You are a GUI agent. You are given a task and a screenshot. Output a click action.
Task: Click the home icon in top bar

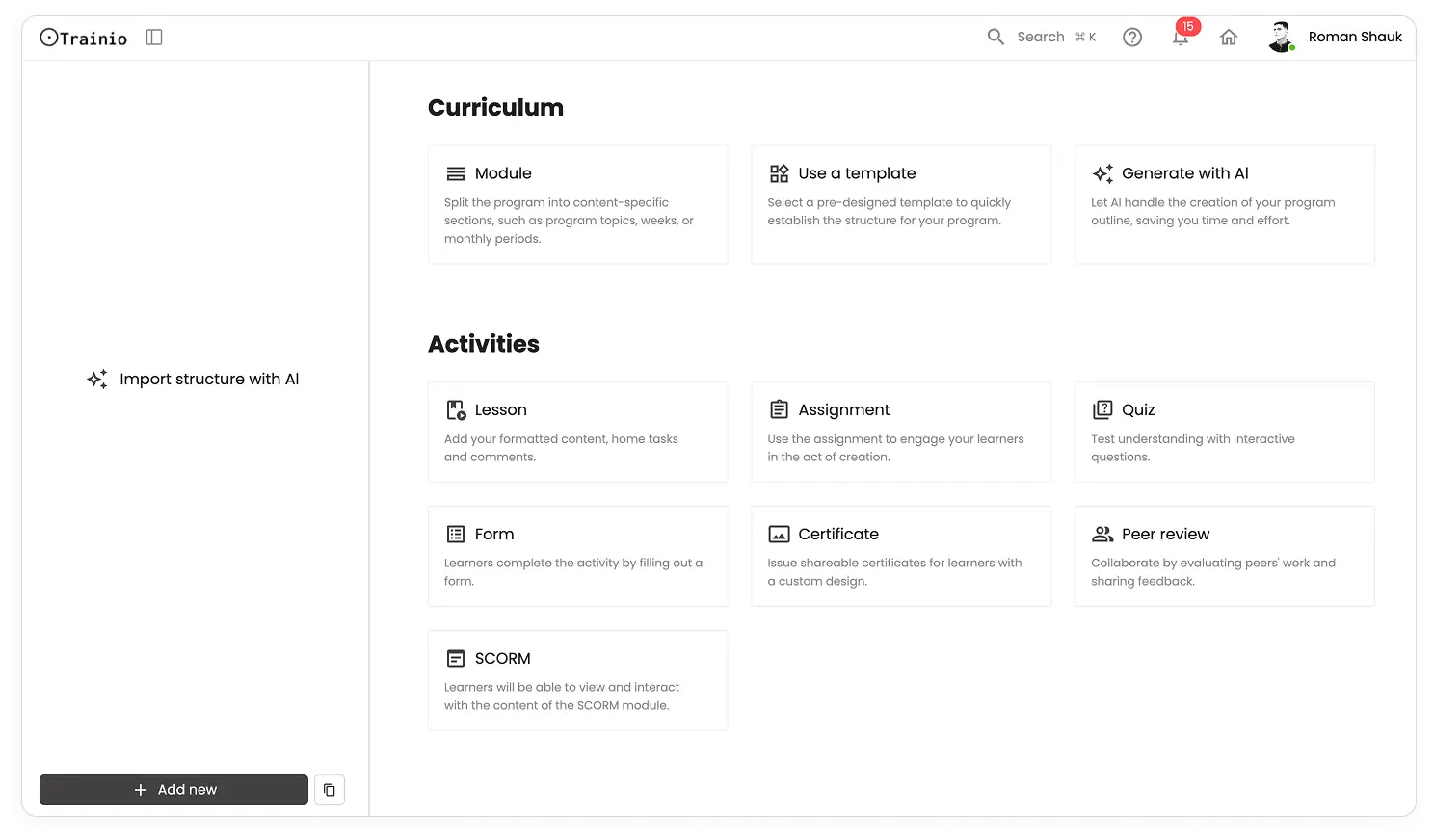click(x=1229, y=37)
